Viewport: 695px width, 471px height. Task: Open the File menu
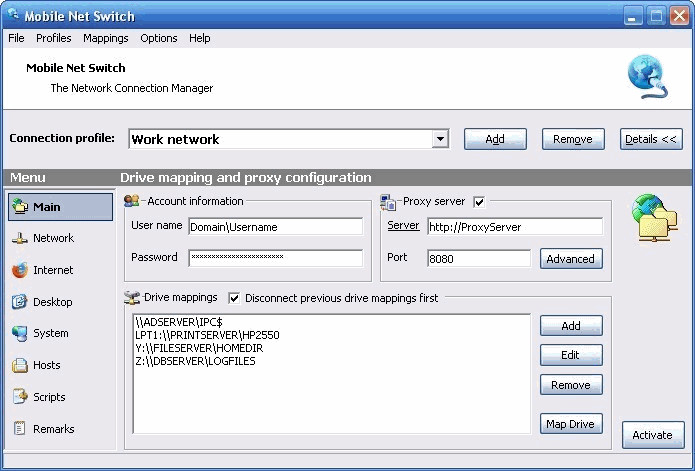coord(16,38)
